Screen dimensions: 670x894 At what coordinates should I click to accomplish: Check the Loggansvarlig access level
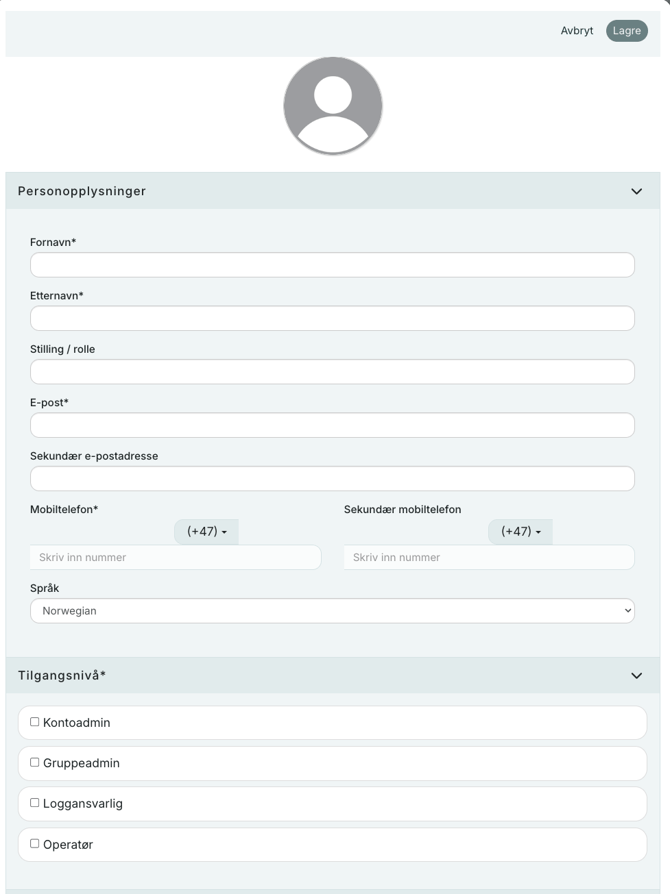click(x=34, y=803)
